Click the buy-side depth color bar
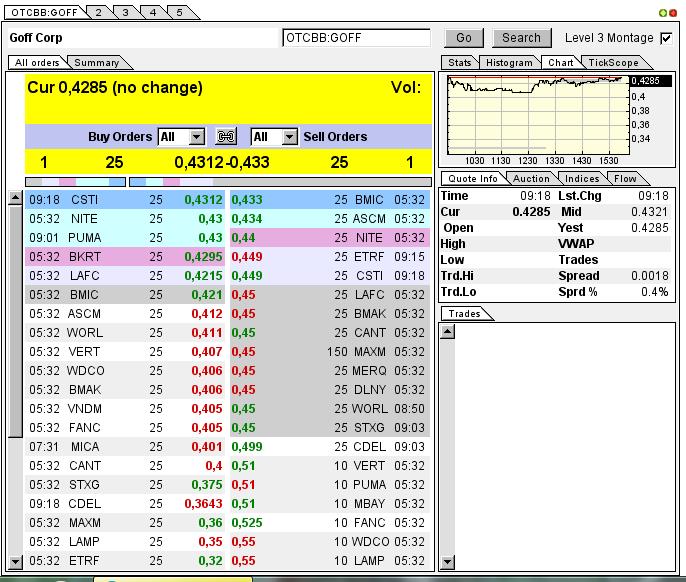The width and height of the screenshot is (686, 582). [x=76, y=182]
